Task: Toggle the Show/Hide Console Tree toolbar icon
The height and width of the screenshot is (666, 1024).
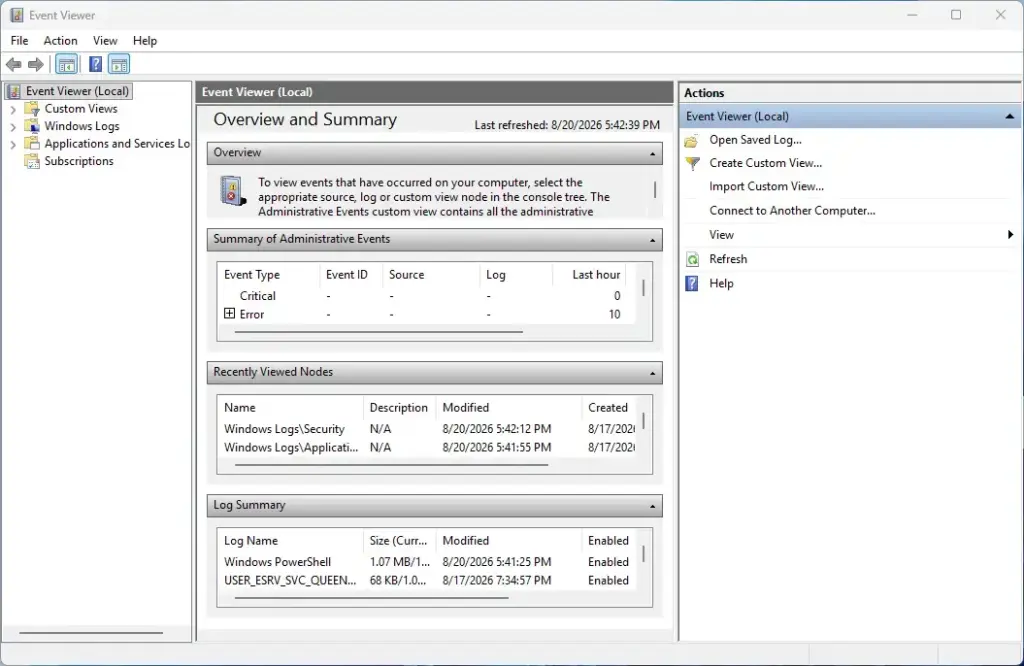Action: click(66, 64)
